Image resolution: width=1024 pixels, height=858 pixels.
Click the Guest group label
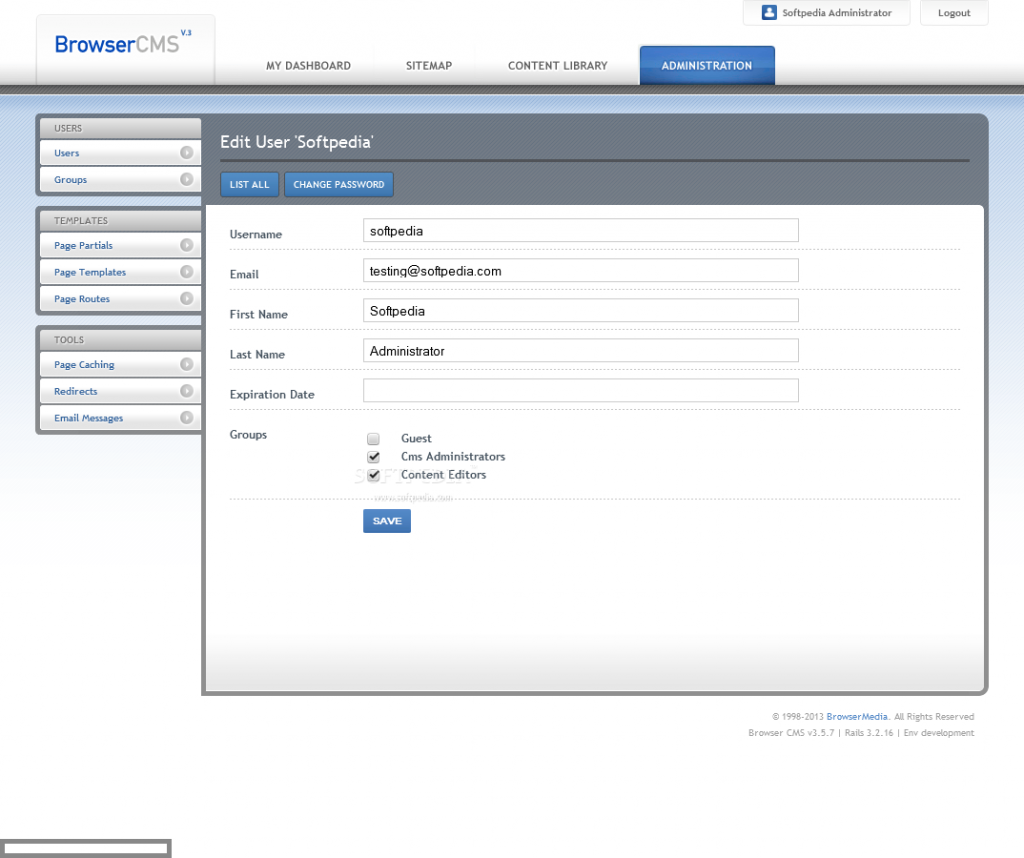click(416, 439)
